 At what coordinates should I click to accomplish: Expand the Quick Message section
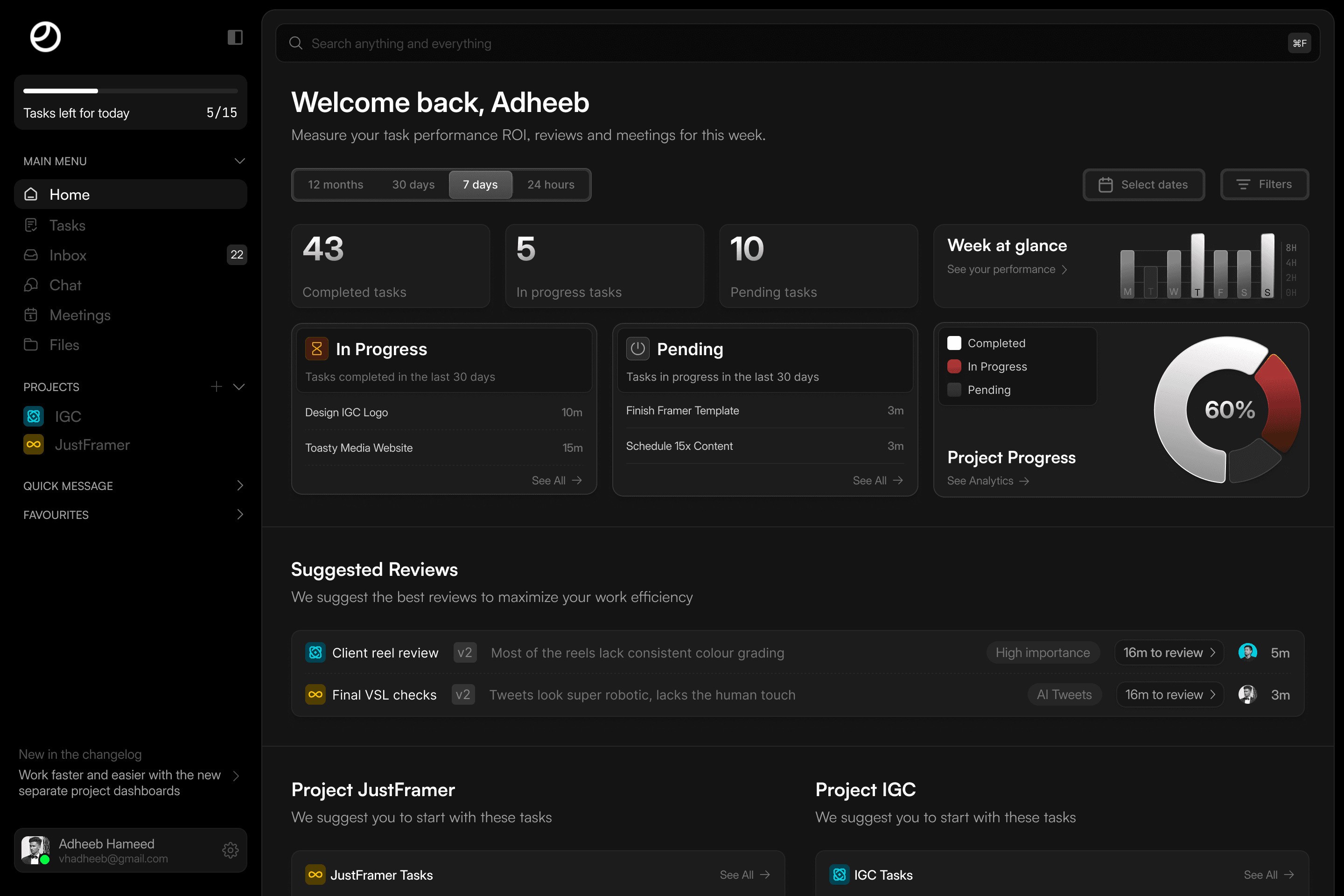239,486
